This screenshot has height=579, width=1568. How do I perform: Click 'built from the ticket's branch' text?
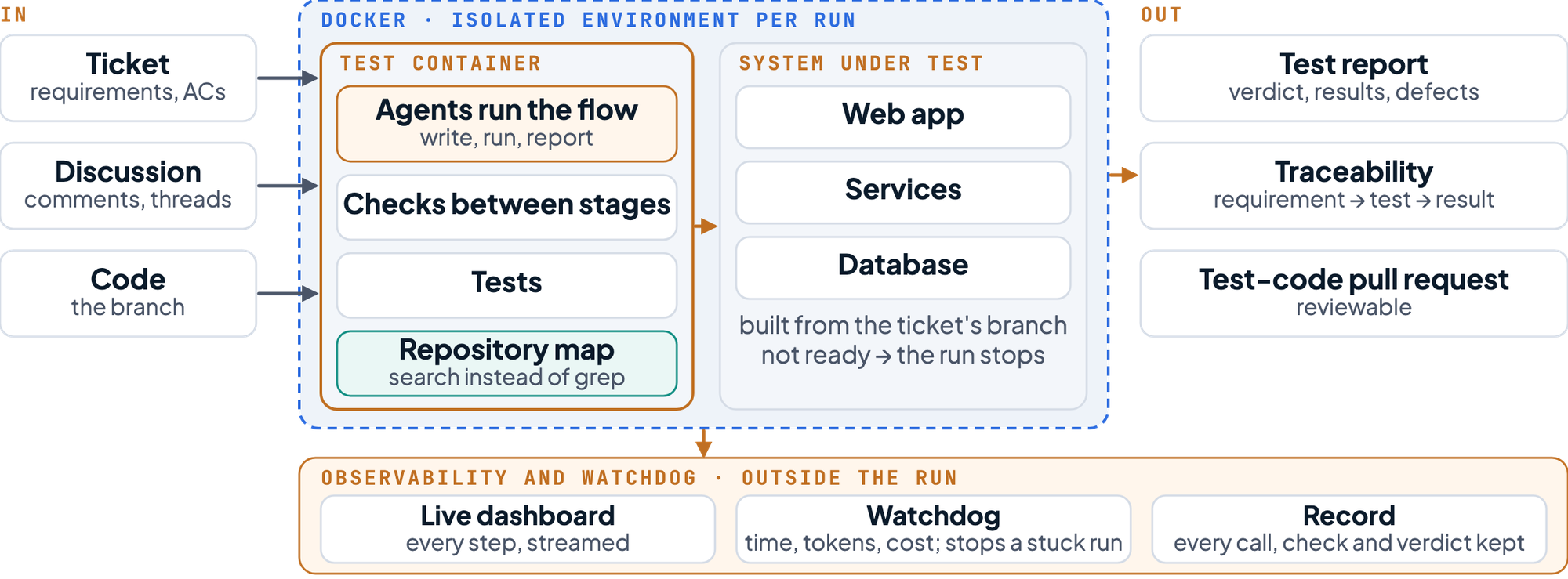coord(903,325)
